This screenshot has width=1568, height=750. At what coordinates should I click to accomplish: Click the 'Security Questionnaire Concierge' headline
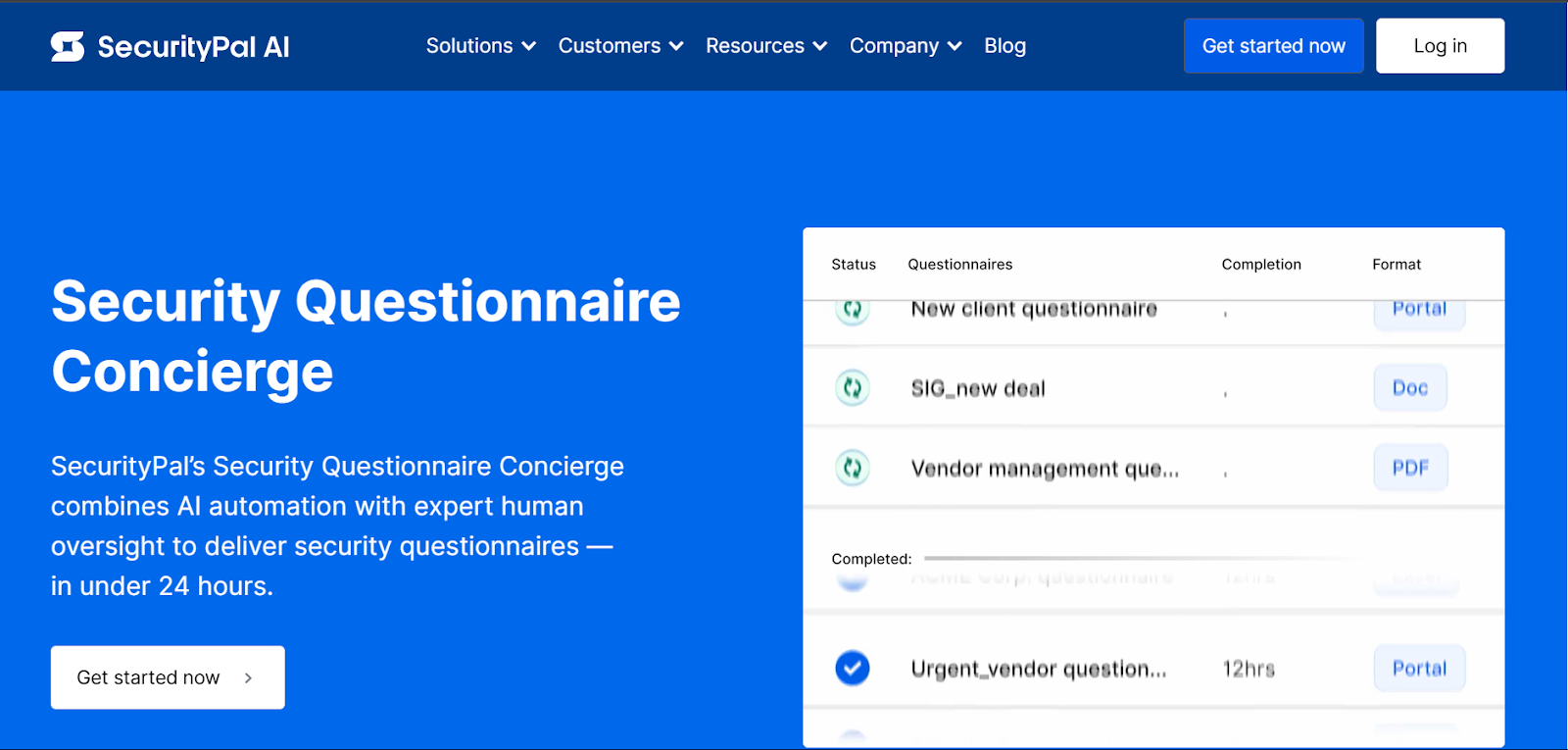click(x=366, y=336)
